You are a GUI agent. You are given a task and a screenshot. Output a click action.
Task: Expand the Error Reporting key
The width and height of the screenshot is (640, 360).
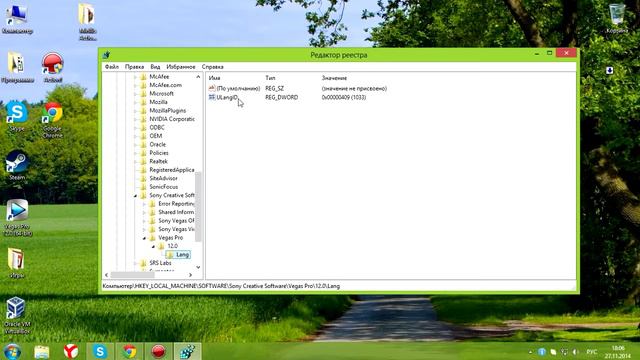pos(144,204)
